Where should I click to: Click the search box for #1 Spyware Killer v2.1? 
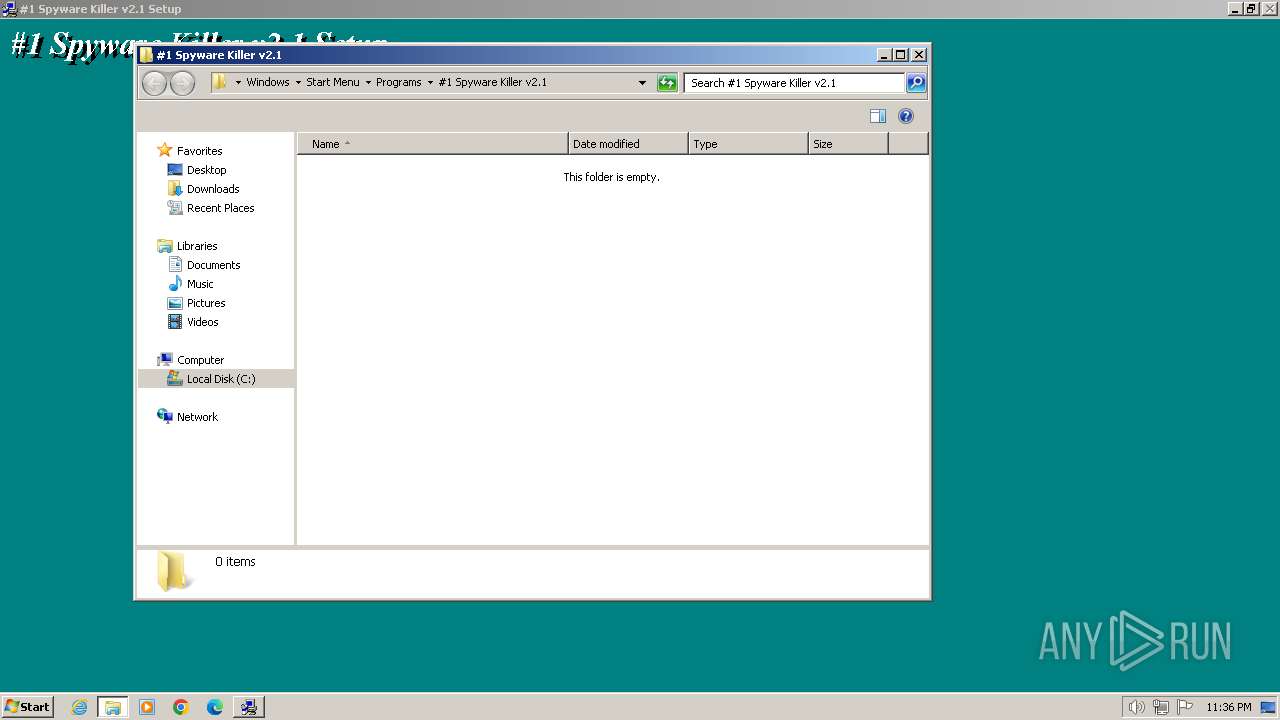(795, 83)
